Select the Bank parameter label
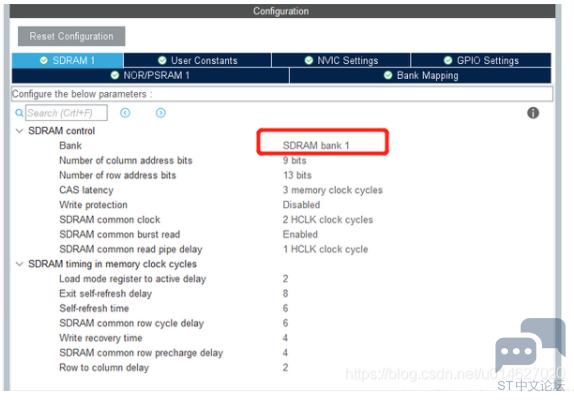574x401 pixels. coord(70,146)
